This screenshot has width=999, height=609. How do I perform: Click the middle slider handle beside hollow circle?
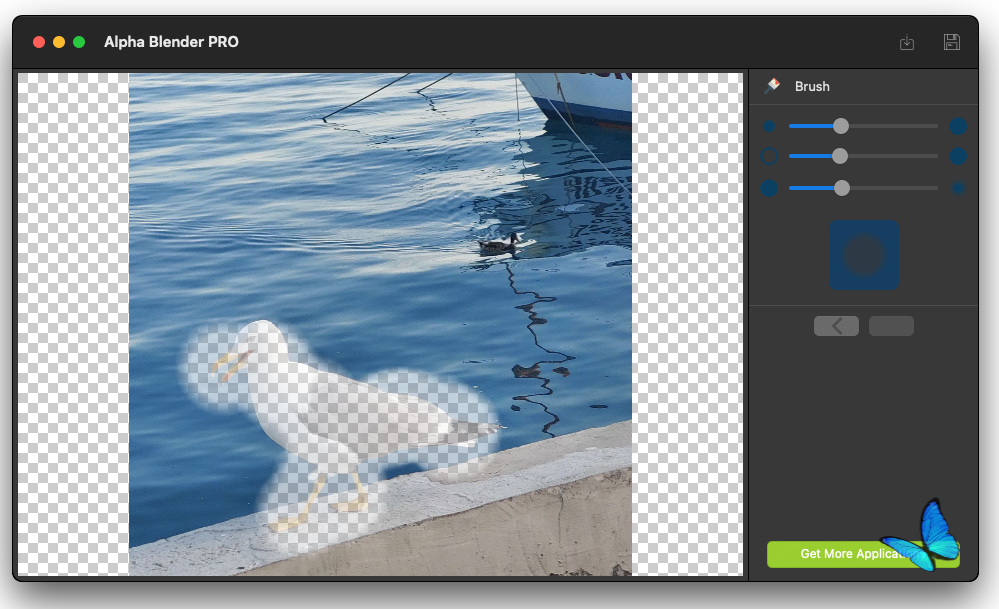click(840, 156)
